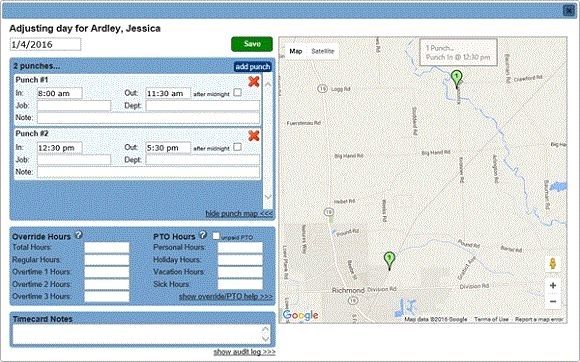Open Override Hours help question mark
The width and height of the screenshot is (580, 362).
pyautogui.click(x=78, y=235)
